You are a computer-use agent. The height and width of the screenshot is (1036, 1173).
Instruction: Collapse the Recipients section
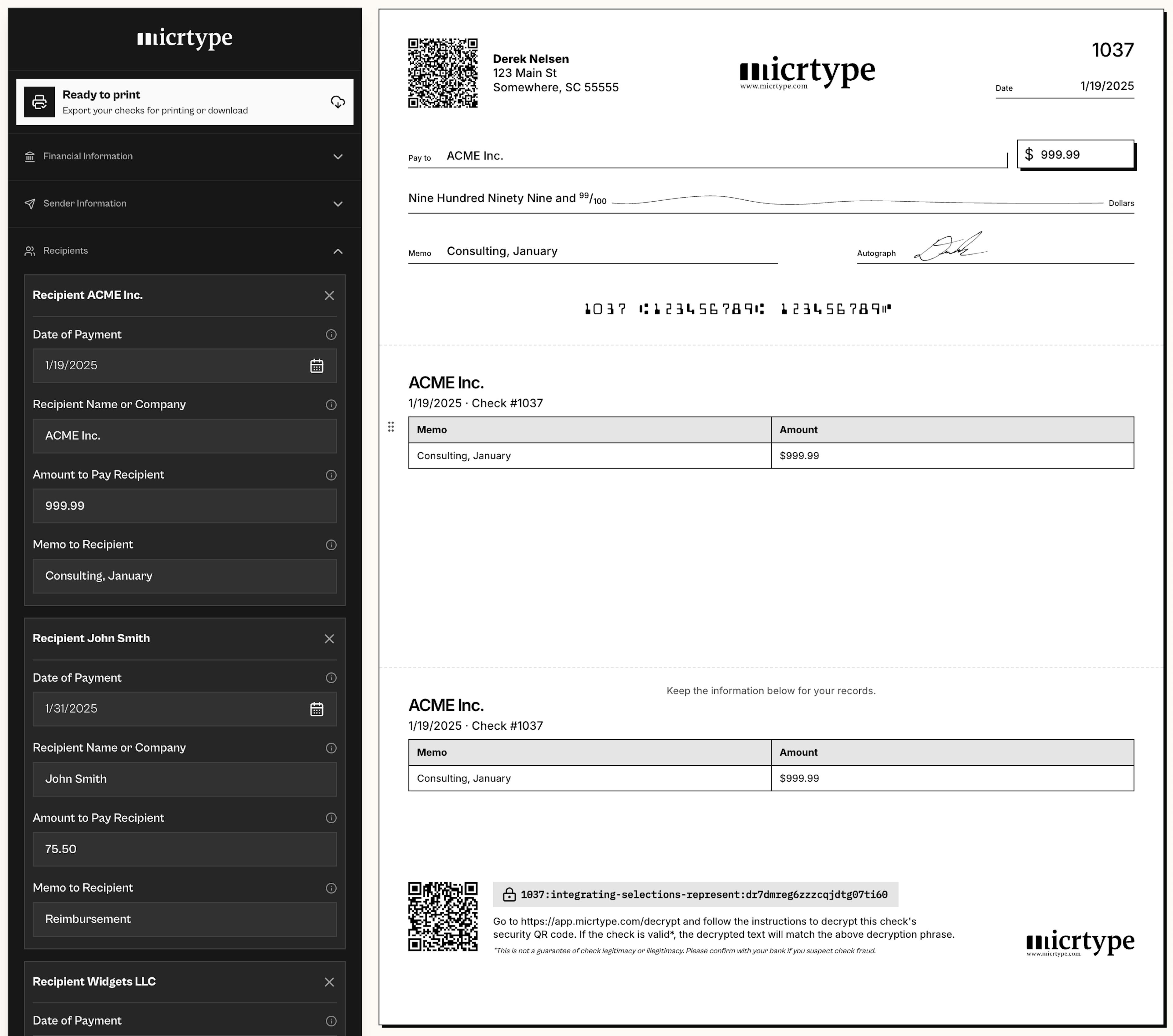185,251
